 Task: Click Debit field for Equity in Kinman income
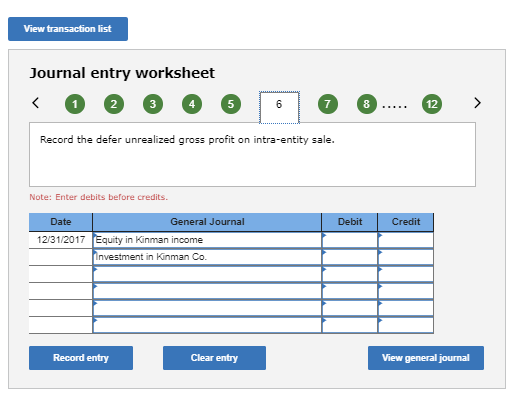pos(350,240)
